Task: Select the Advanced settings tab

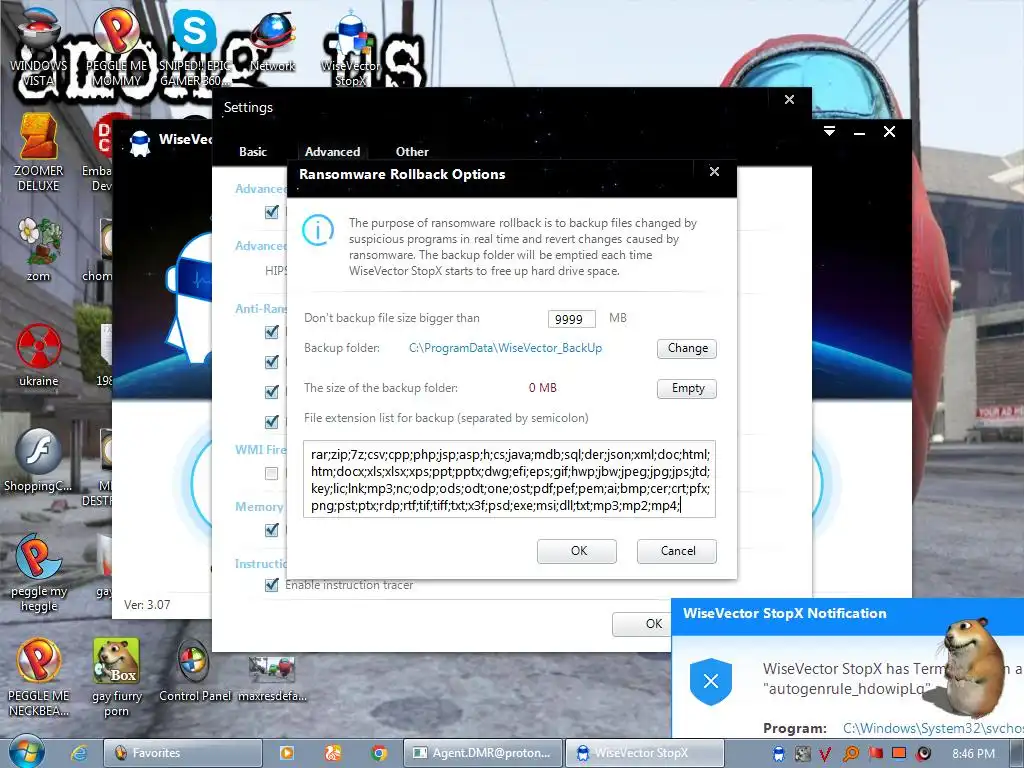Action: pyautogui.click(x=332, y=152)
